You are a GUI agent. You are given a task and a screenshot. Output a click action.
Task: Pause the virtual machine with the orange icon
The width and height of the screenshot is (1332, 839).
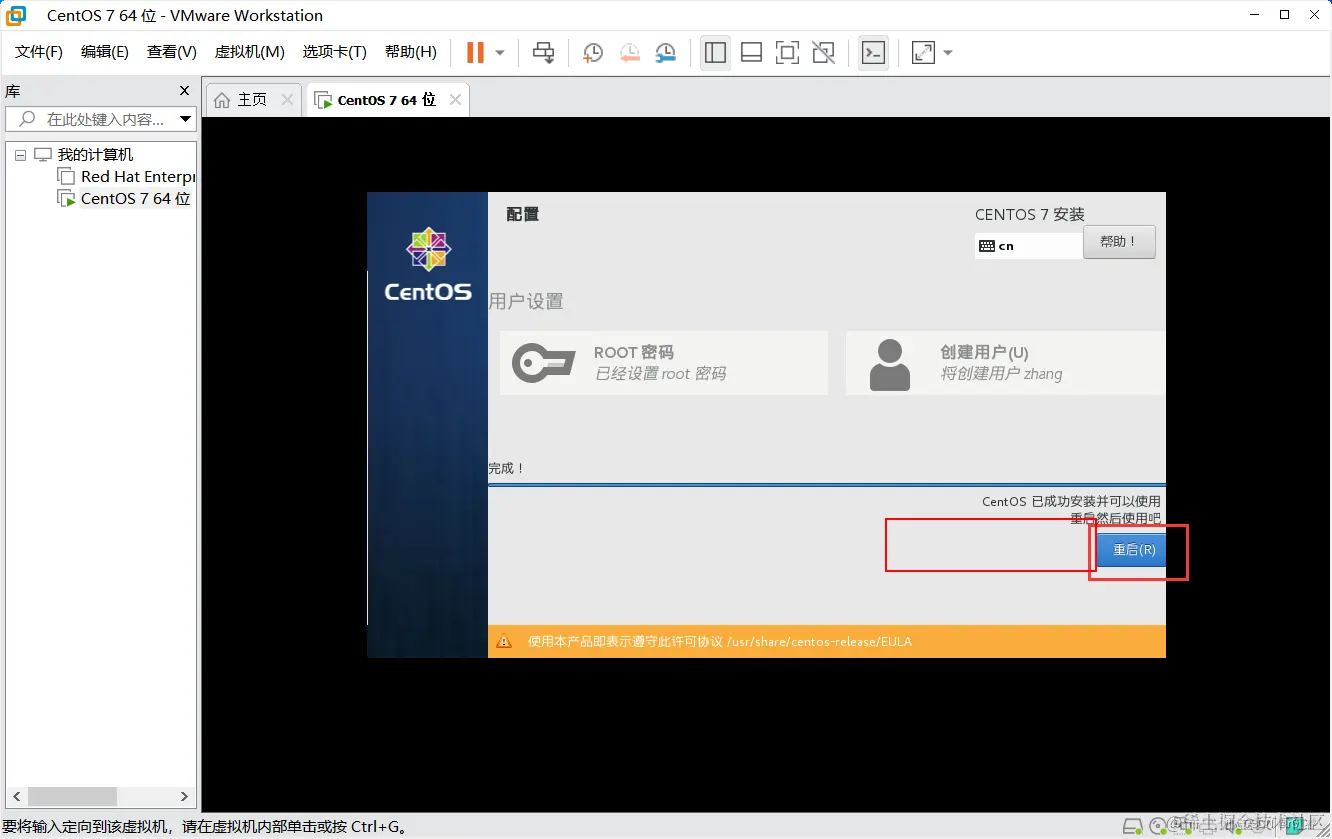476,52
